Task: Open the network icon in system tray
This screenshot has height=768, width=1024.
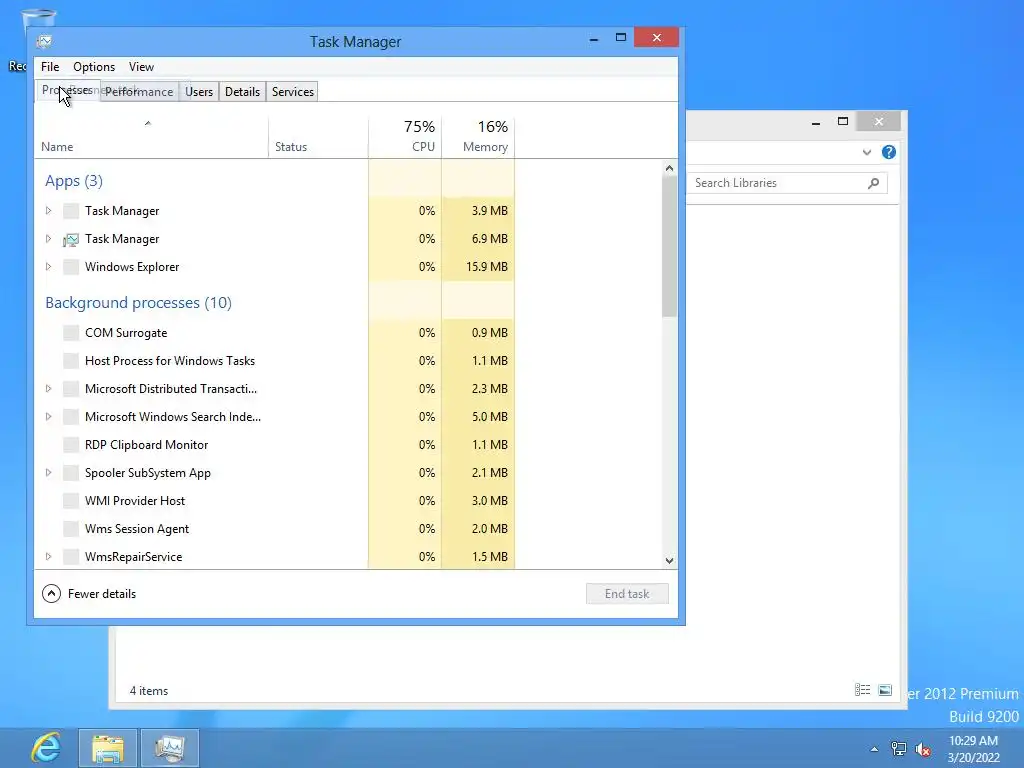Action: (899, 749)
